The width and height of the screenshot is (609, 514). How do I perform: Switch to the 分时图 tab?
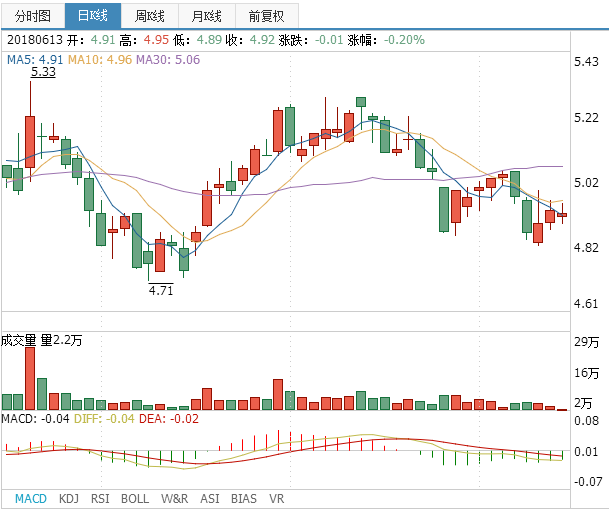[33, 16]
